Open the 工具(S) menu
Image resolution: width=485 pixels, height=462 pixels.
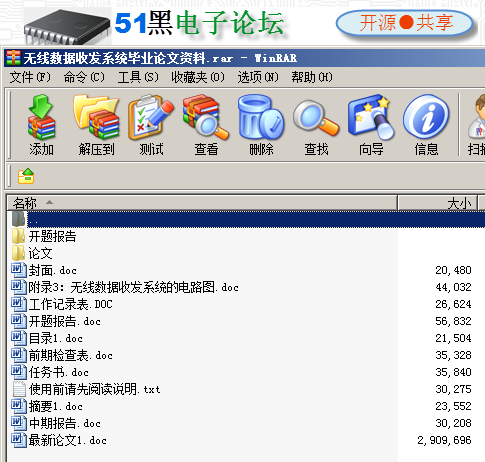coord(138,77)
